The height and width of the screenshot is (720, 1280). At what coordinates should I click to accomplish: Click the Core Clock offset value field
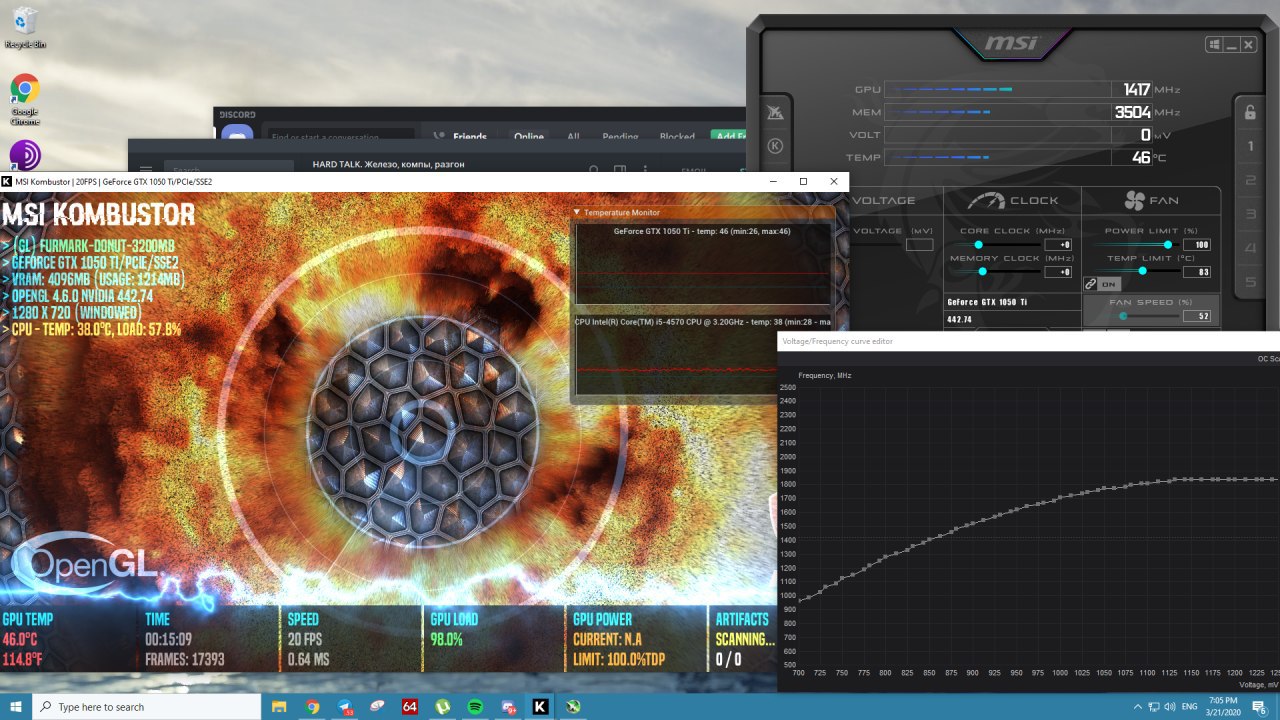tap(1058, 245)
